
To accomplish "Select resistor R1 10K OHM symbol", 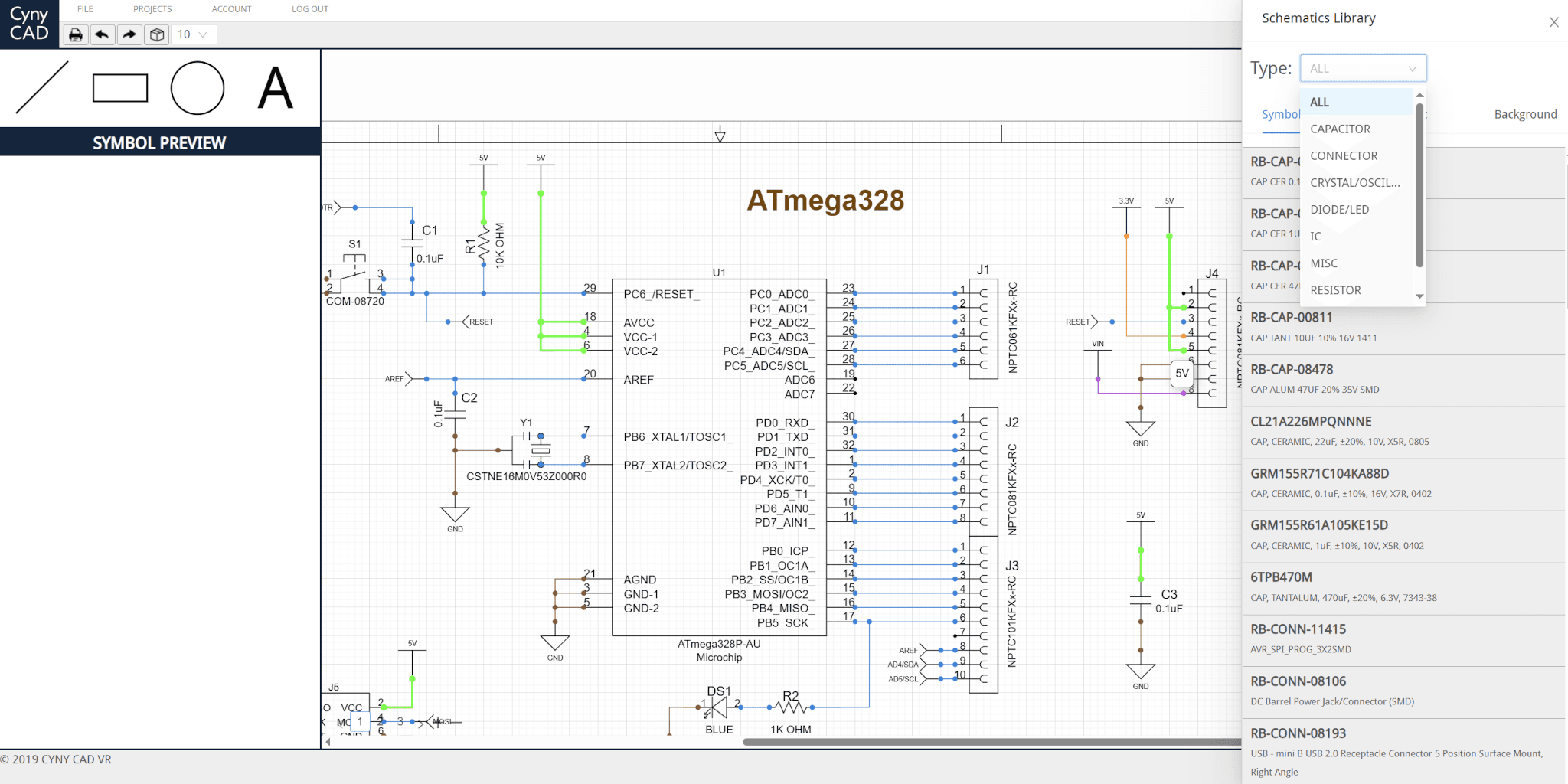I will 484,245.
